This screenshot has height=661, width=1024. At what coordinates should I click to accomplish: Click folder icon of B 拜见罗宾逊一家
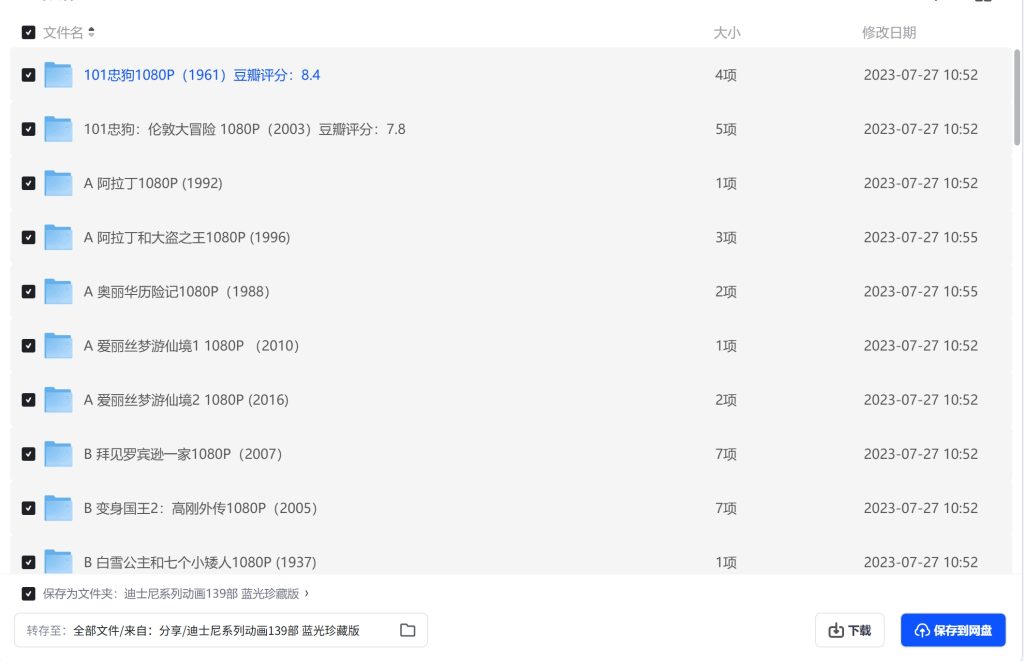click(58, 455)
